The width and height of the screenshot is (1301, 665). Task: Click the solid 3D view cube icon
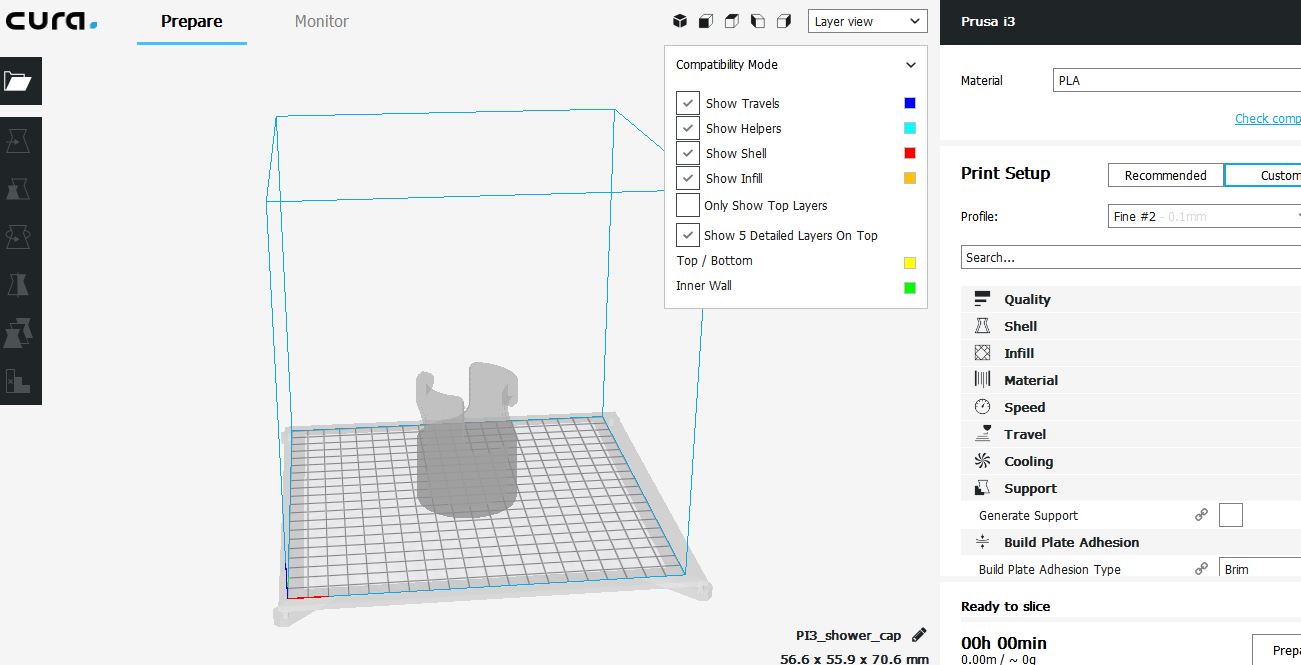[x=679, y=21]
